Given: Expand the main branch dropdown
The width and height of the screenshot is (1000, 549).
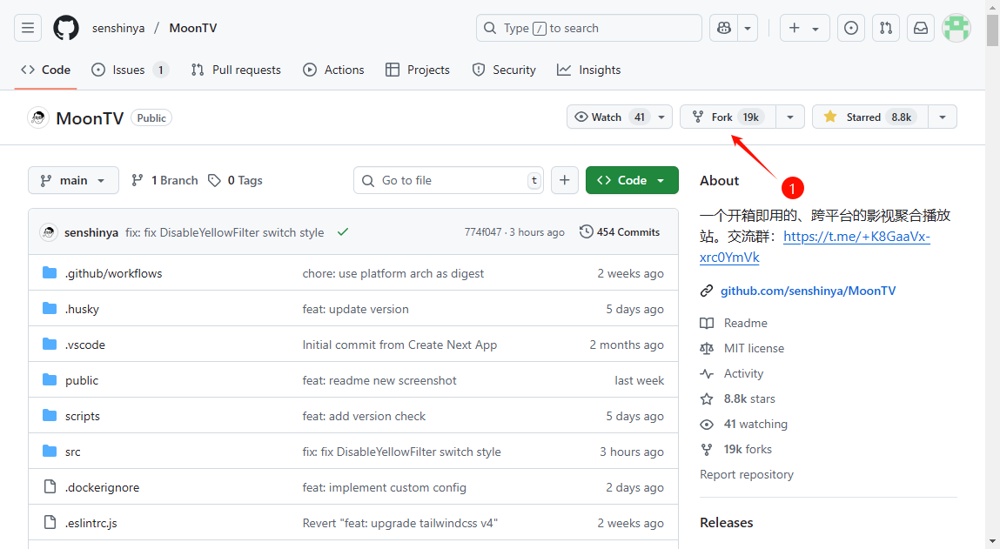Looking at the screenshot, I should coord(73,180).
